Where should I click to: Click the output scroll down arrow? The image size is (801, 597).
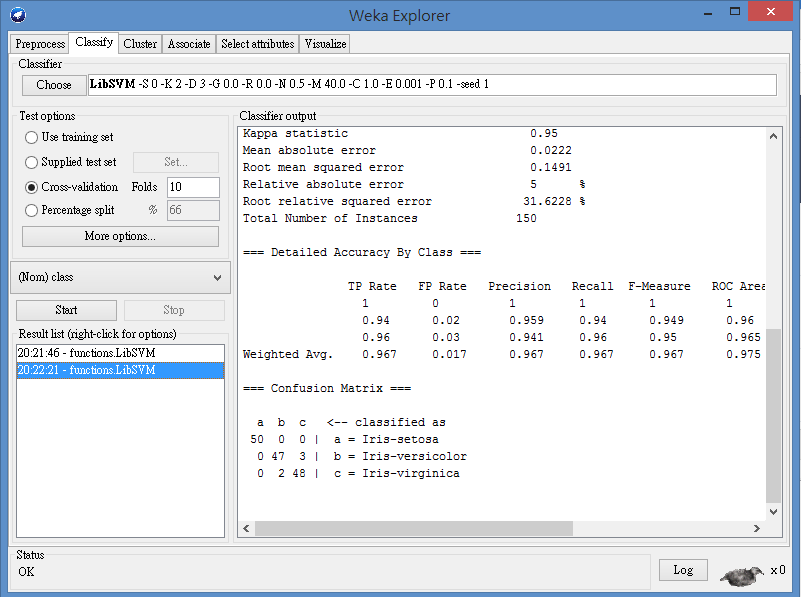point(773,511)
